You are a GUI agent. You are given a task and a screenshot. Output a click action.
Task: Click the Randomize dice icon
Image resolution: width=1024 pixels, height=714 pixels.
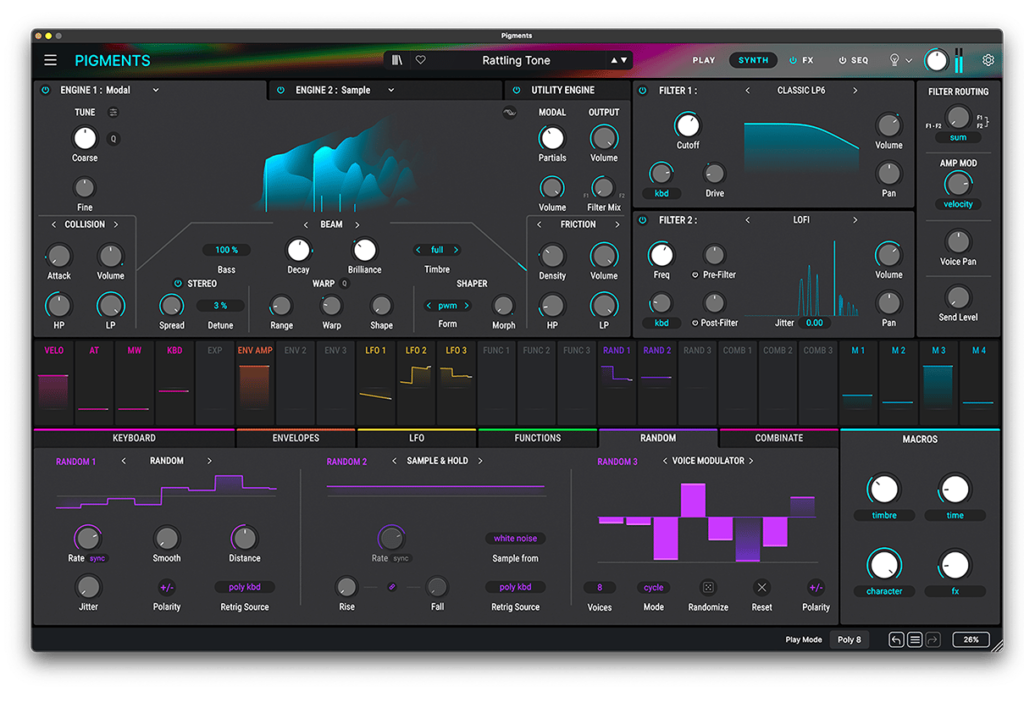tap(708, 587)
